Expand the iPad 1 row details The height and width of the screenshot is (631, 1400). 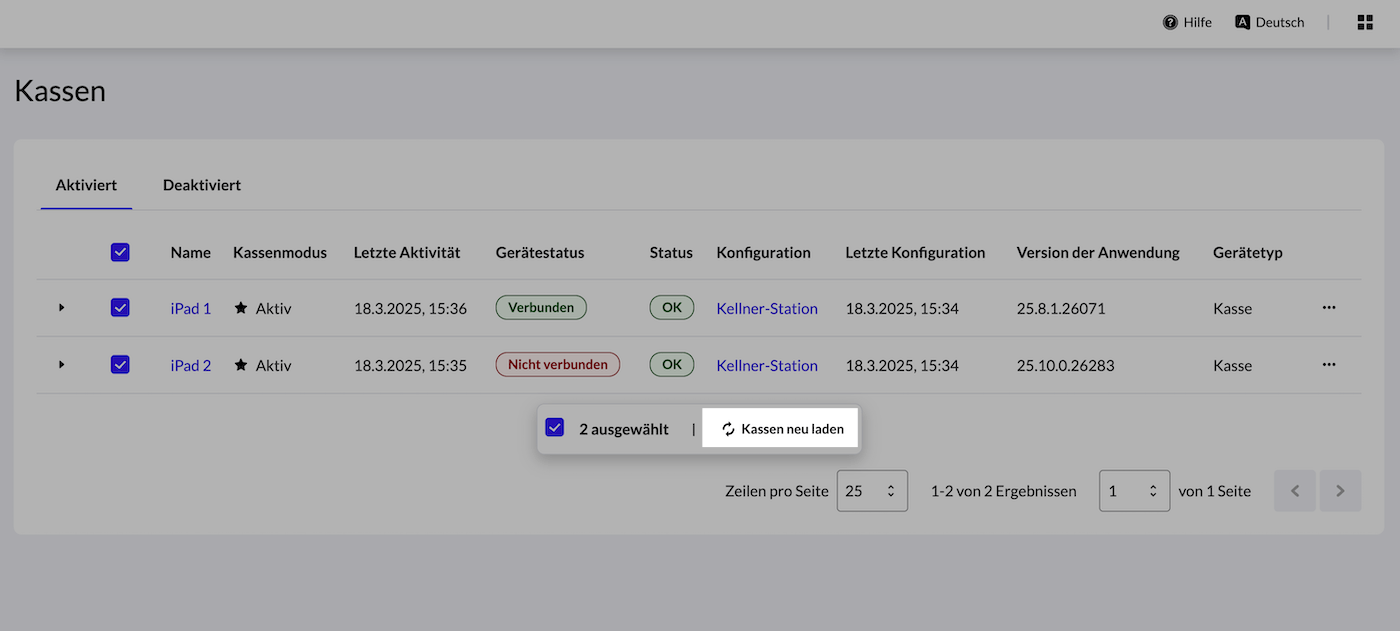click(62, 308)
